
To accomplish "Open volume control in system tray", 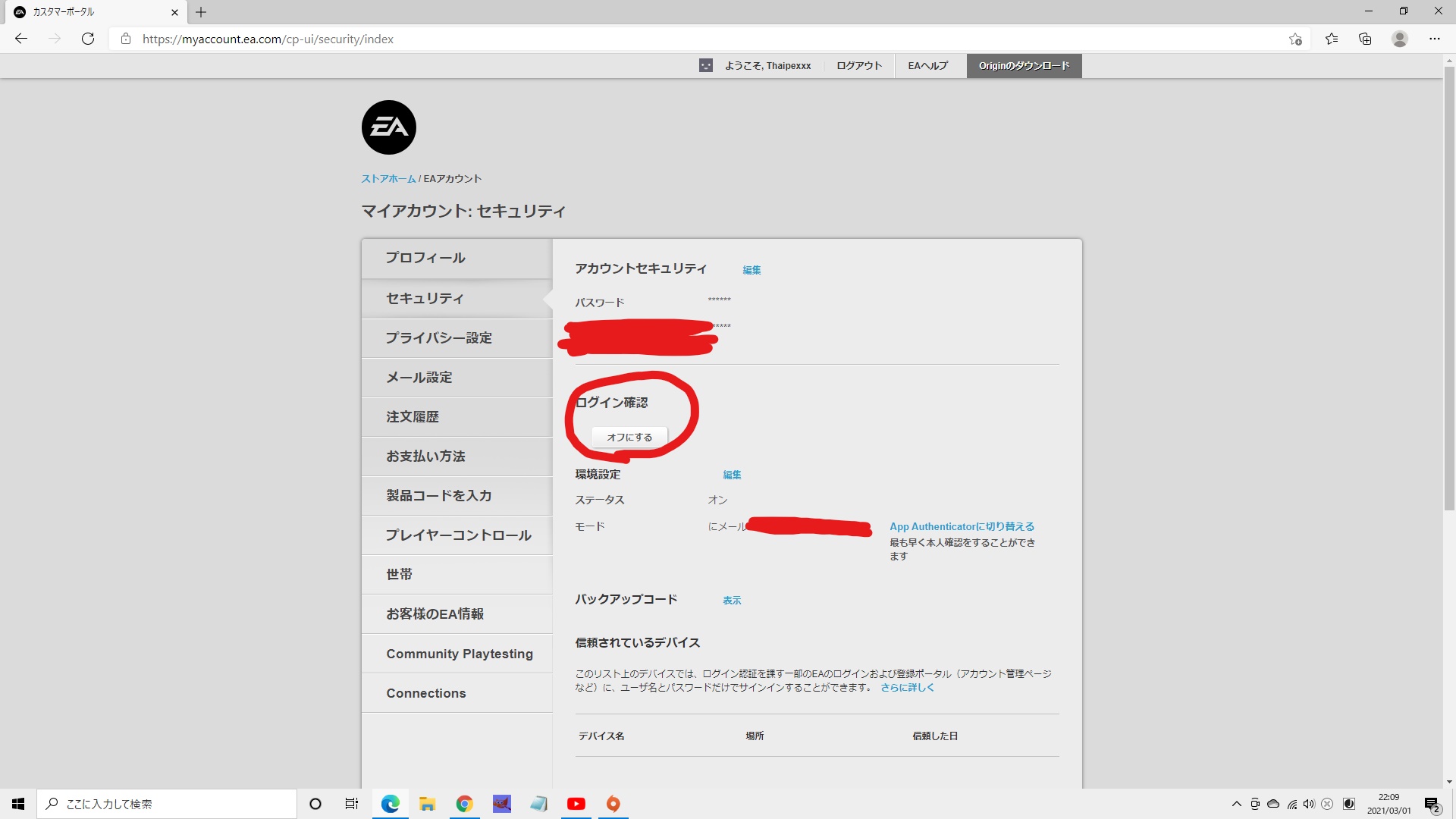I will point(1309,804).
